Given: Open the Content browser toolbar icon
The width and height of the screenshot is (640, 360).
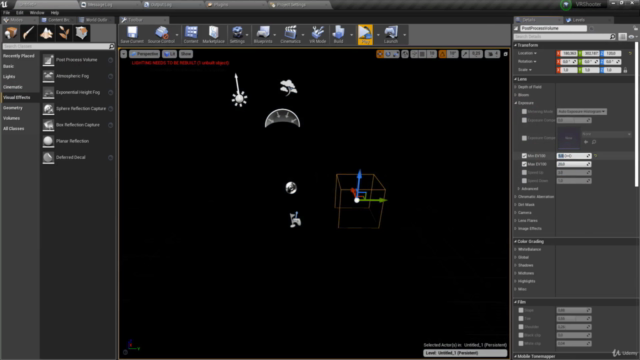Looking at the screenshot, I should [x=191, y=33].
